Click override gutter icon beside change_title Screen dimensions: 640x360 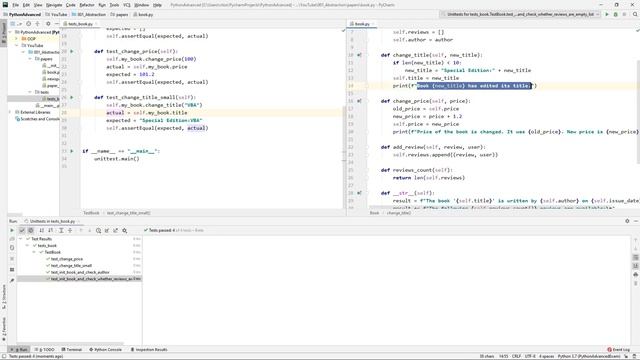click(x=359, y=55)
